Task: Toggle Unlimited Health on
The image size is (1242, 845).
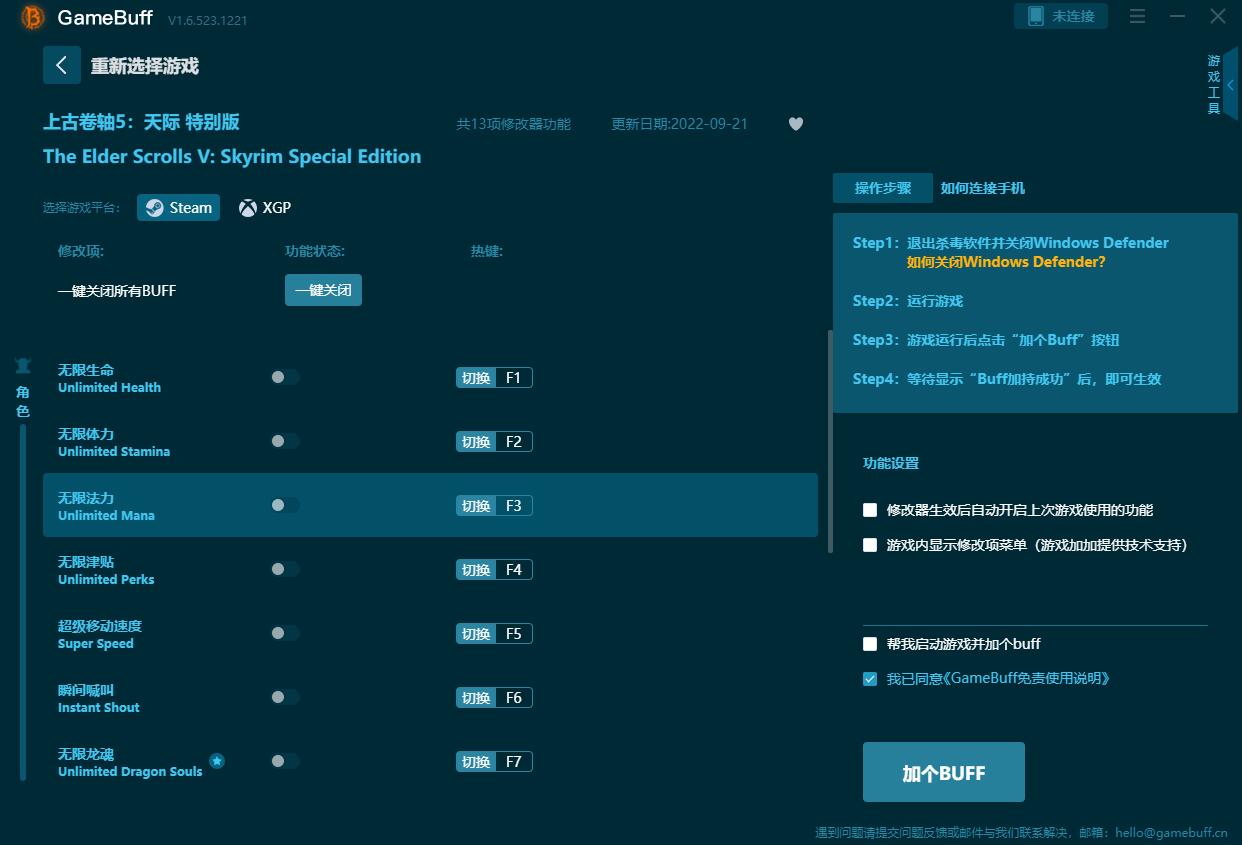Action: (285, 377)
